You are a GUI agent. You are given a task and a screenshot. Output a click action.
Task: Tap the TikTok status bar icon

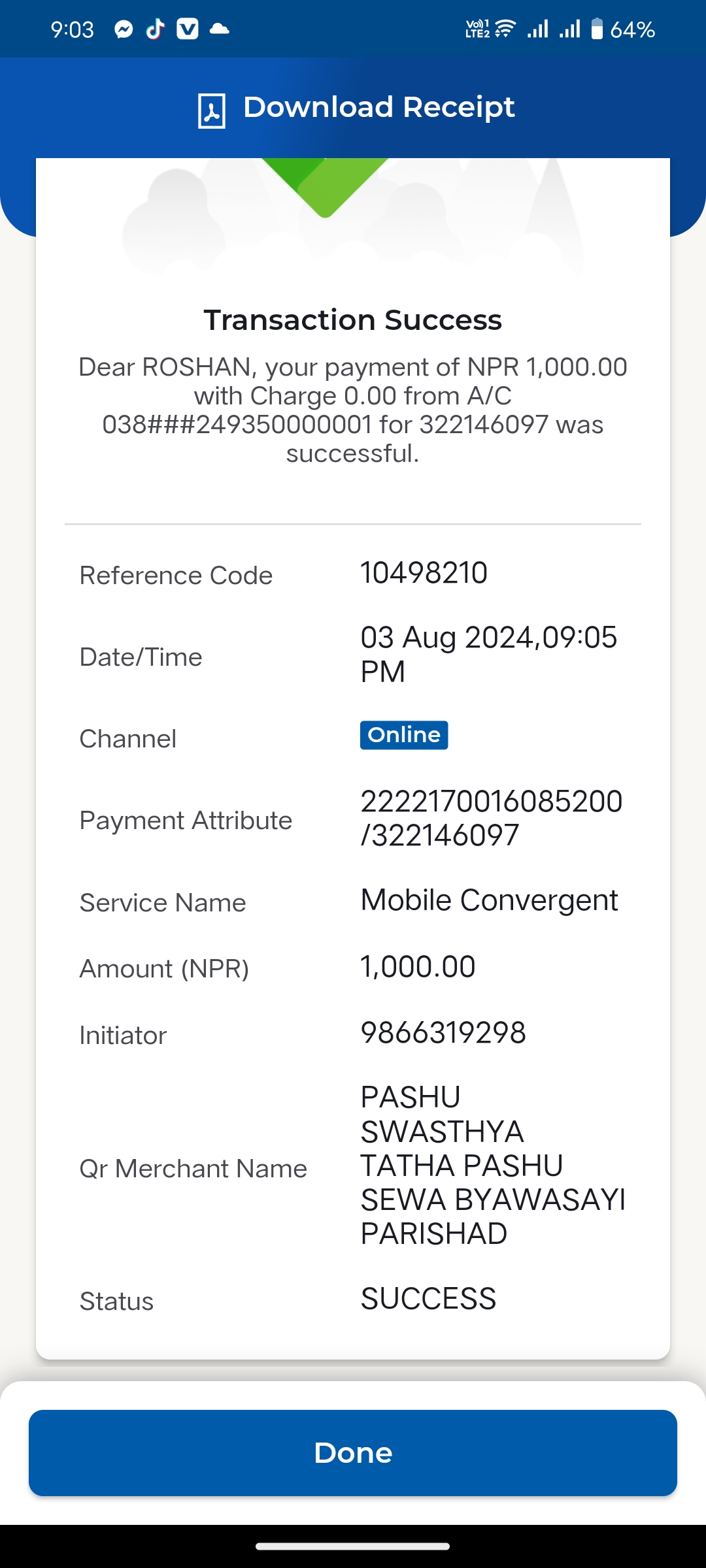(x=156, y=29)
